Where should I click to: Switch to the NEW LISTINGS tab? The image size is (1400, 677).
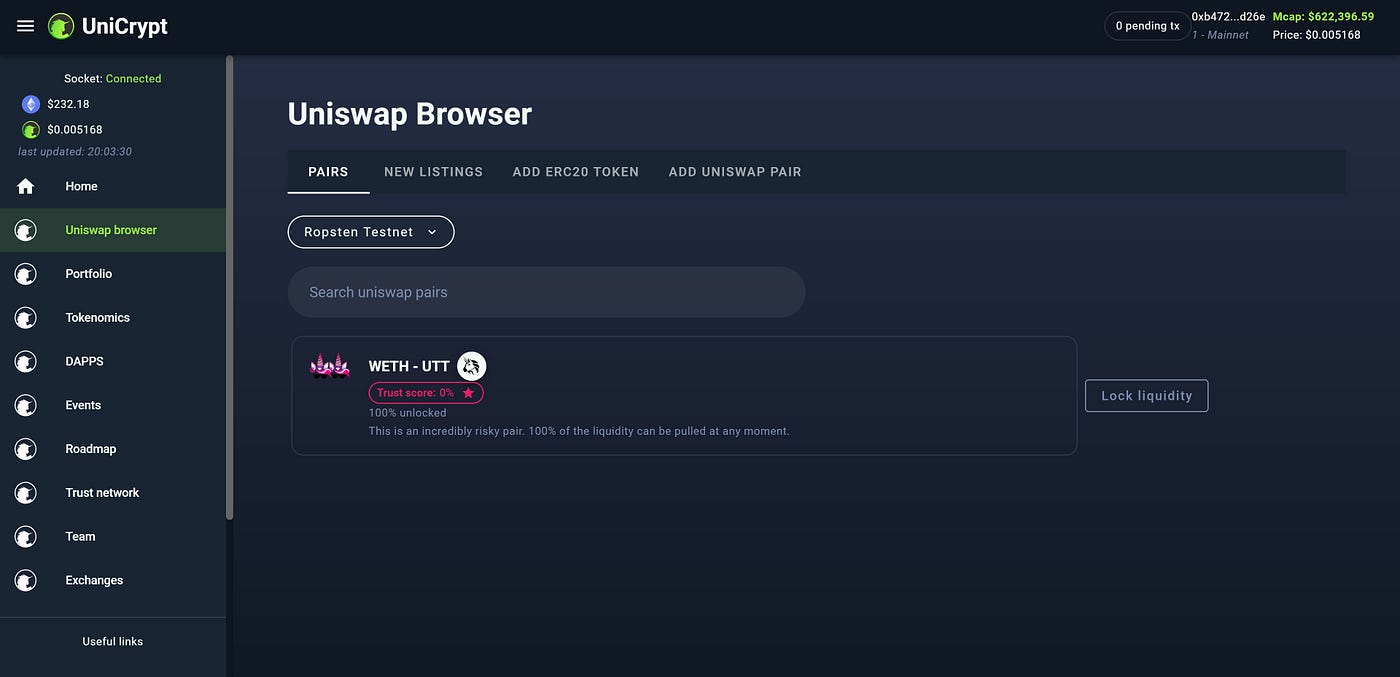coord(433,172)
